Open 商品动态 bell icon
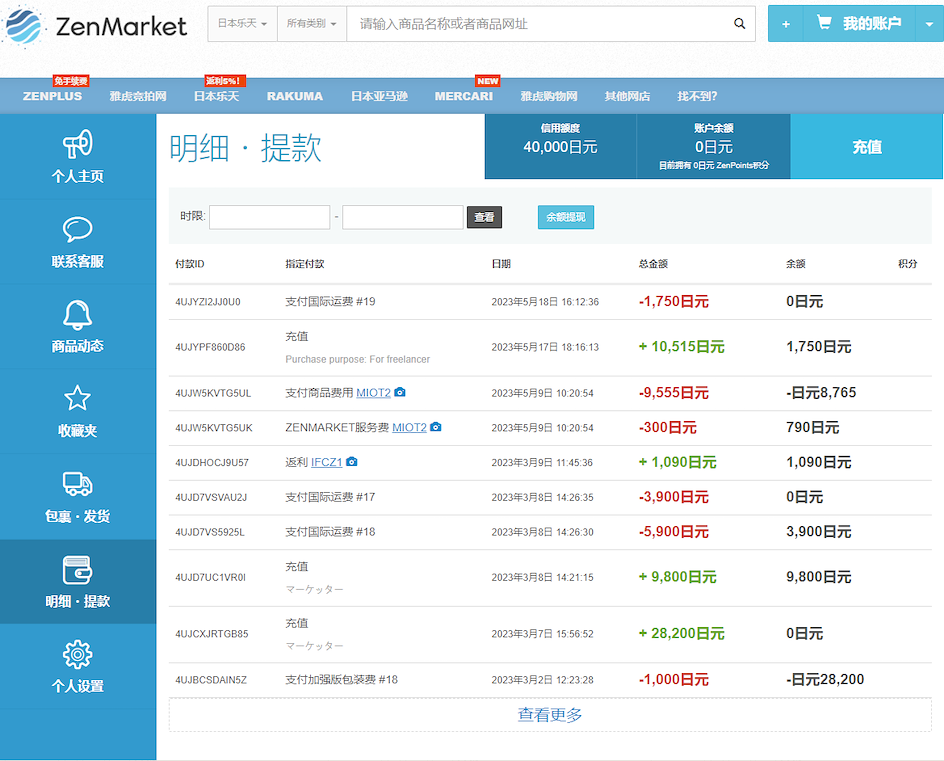The width and height of the screenshot is (944, 761). point(78,314)
